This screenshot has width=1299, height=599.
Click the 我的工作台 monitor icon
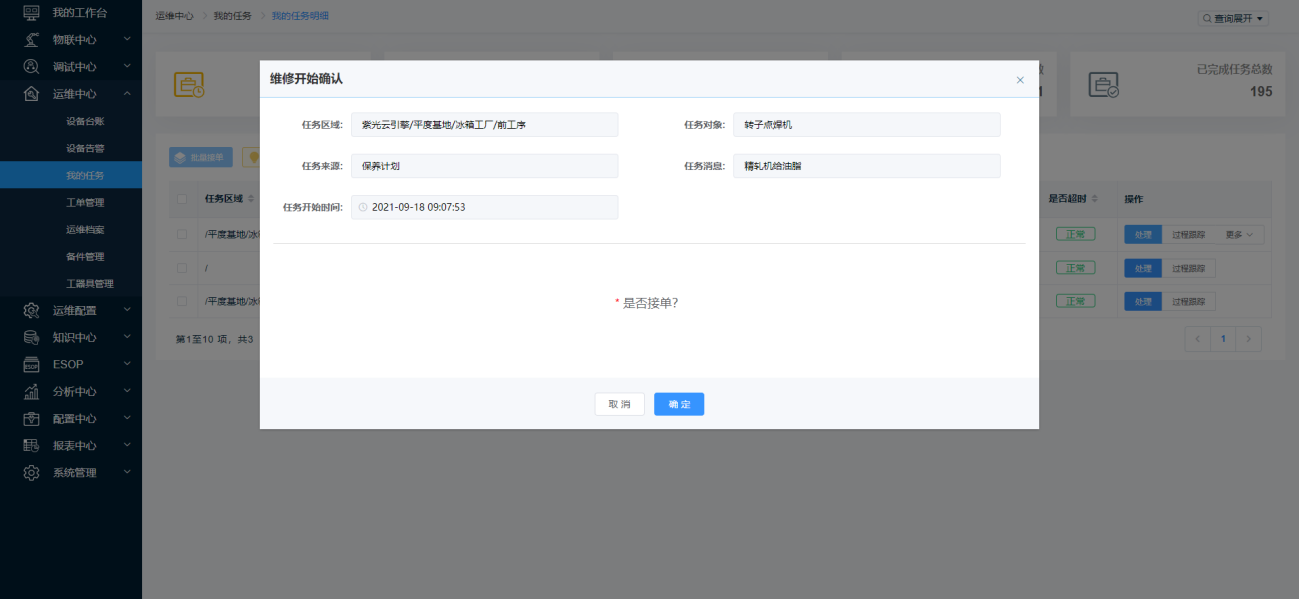(x=31, y=13)
